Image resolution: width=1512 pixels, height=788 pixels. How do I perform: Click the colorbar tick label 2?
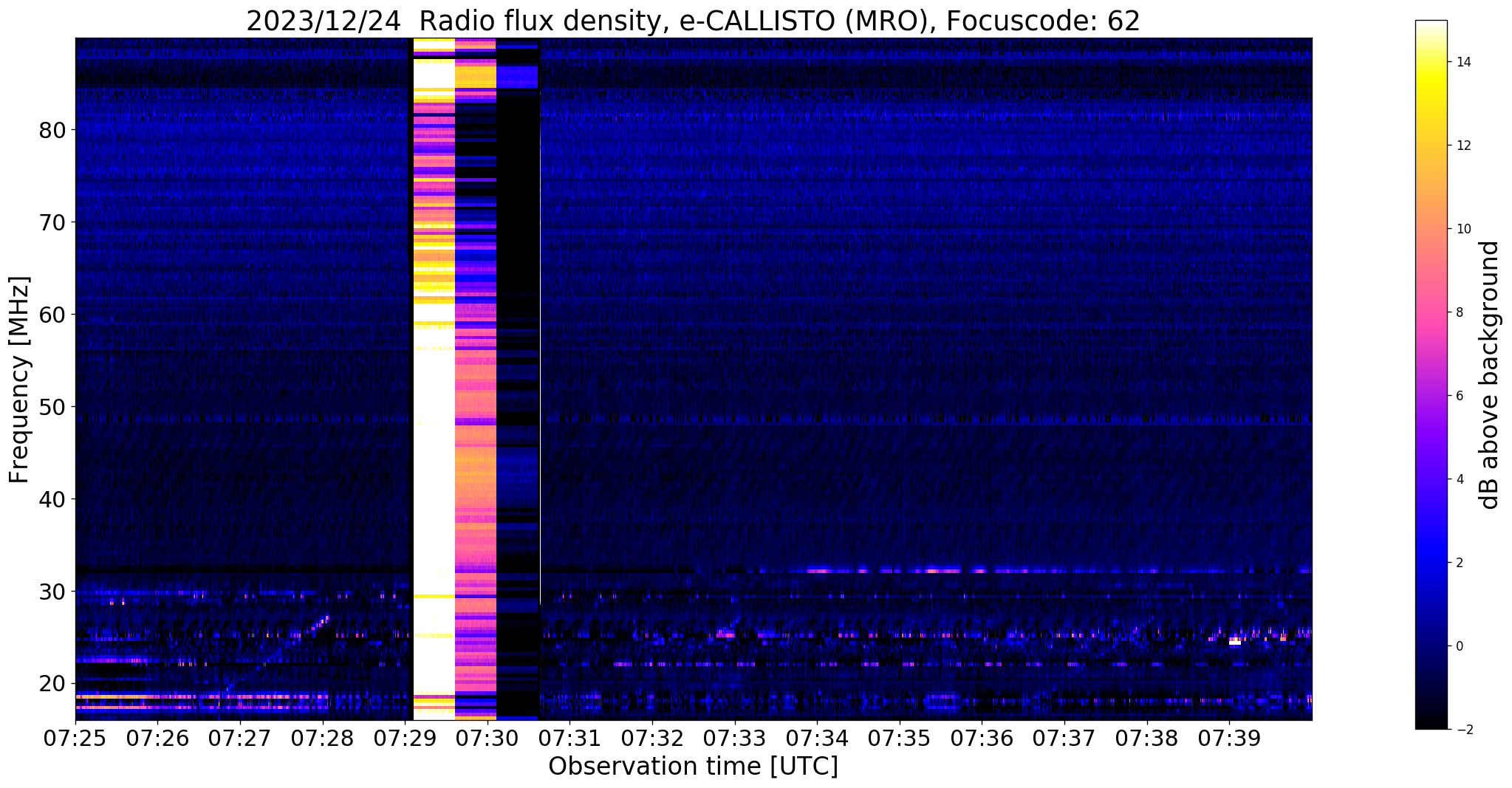pyautogui.click(x=1459, y=563)
